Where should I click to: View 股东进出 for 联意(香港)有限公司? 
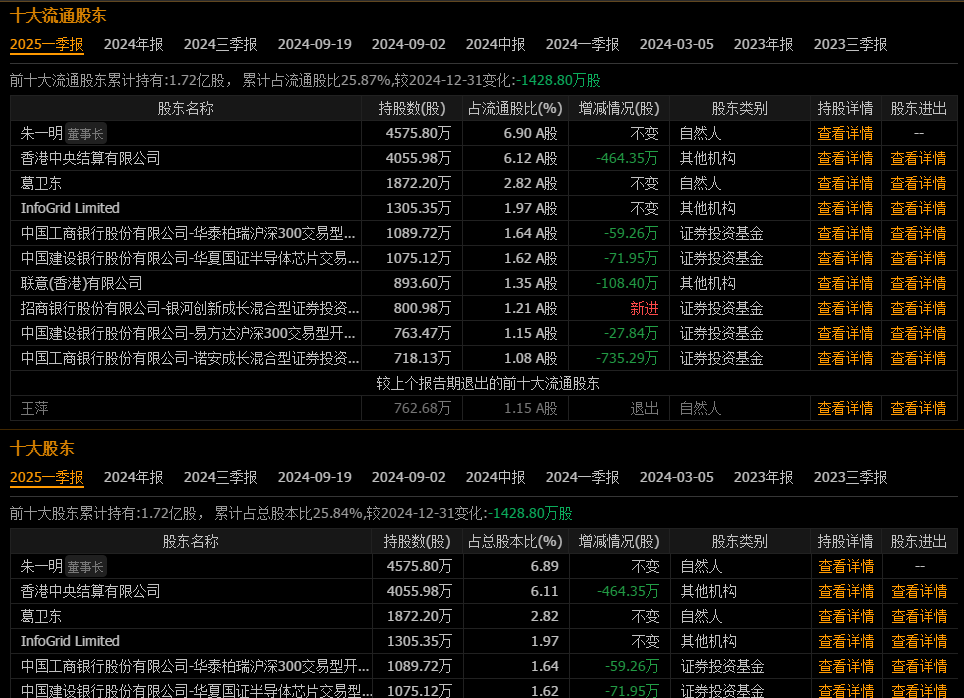click(918, 284)
